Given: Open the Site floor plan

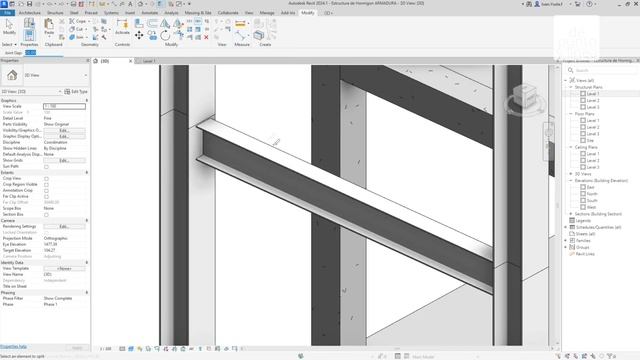Looking at the screenshot, I should click(x=590, y=140).
